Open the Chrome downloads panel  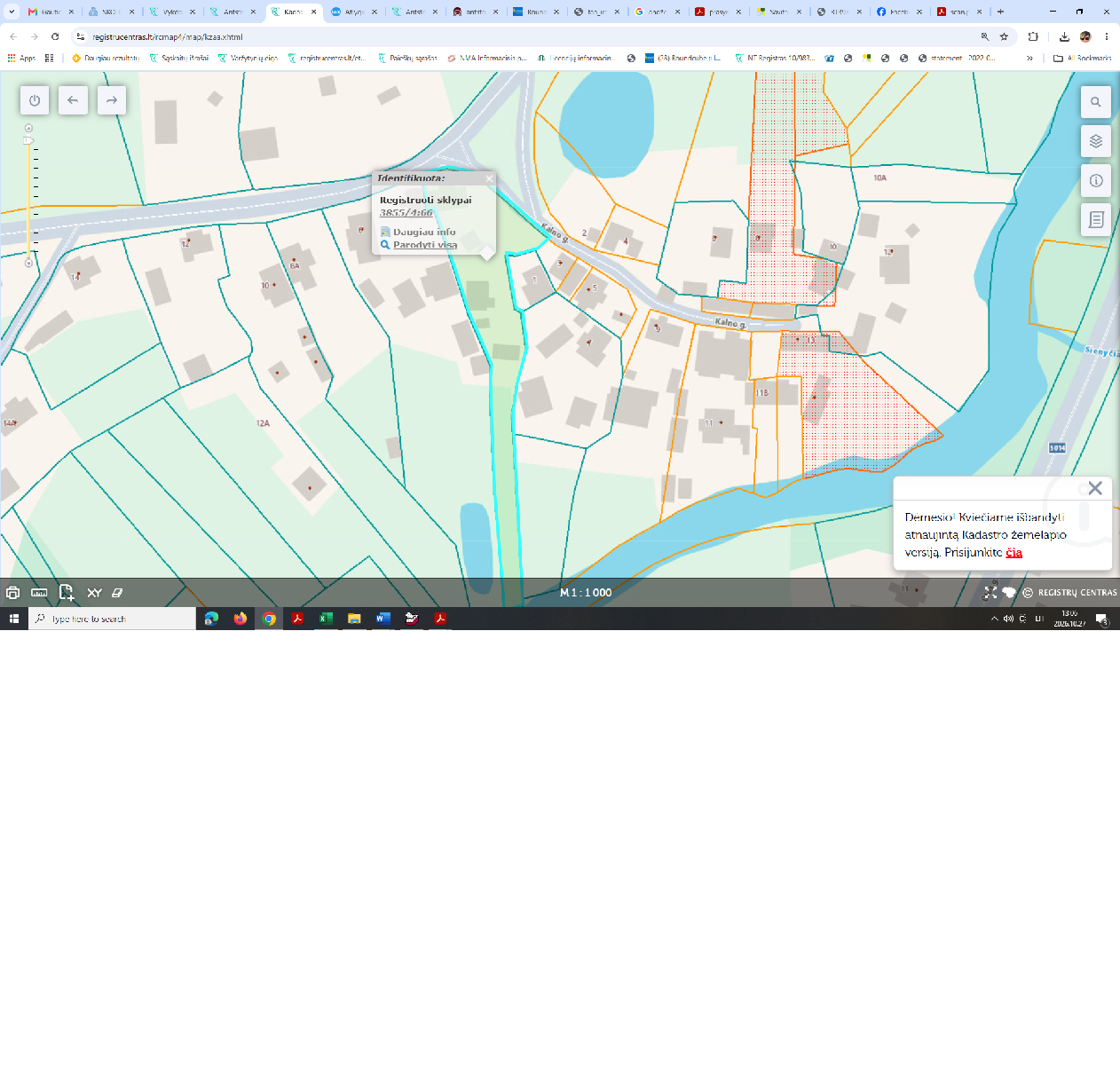1064,37
